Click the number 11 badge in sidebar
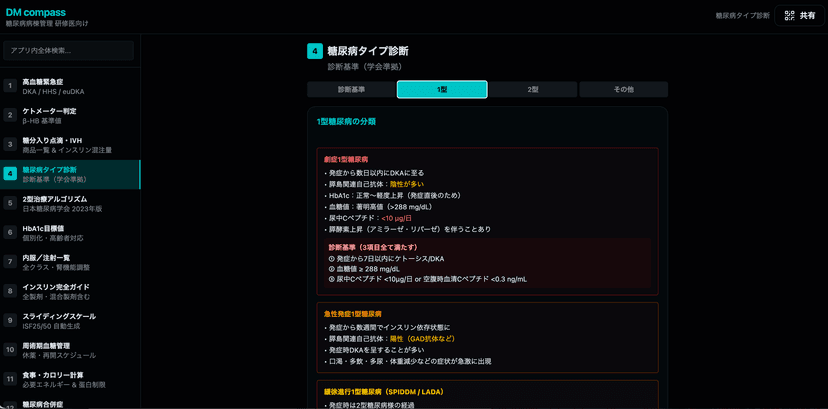Image resolution: width=828 pixels, height=409 pixels. pos(10,378)
